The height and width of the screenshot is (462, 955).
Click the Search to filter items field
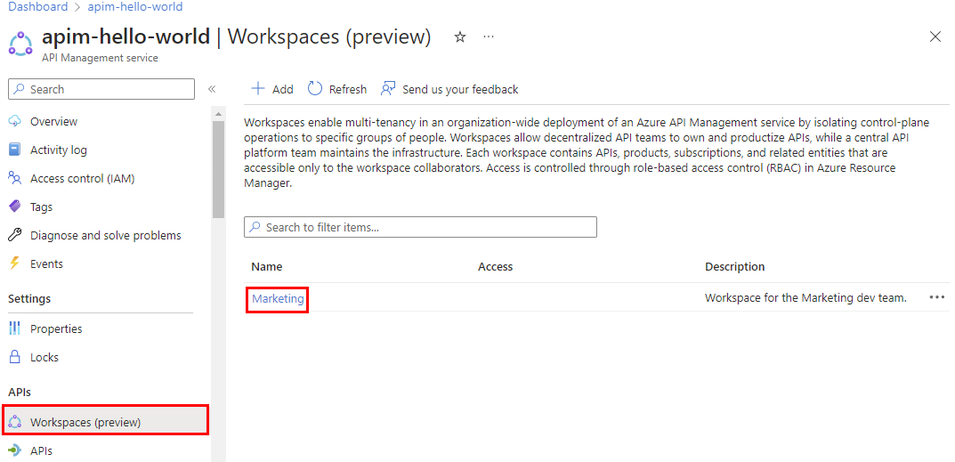coord(420,227)
